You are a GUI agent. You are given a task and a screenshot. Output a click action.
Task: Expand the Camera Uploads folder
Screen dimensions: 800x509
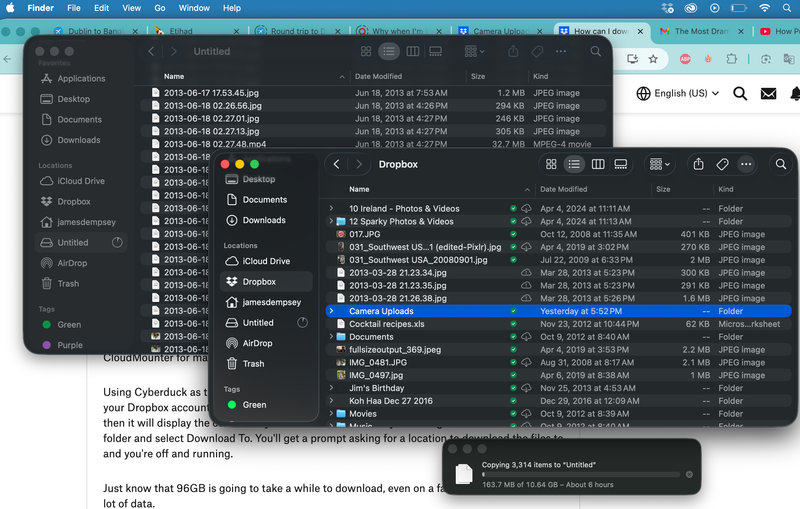point(331,311)
